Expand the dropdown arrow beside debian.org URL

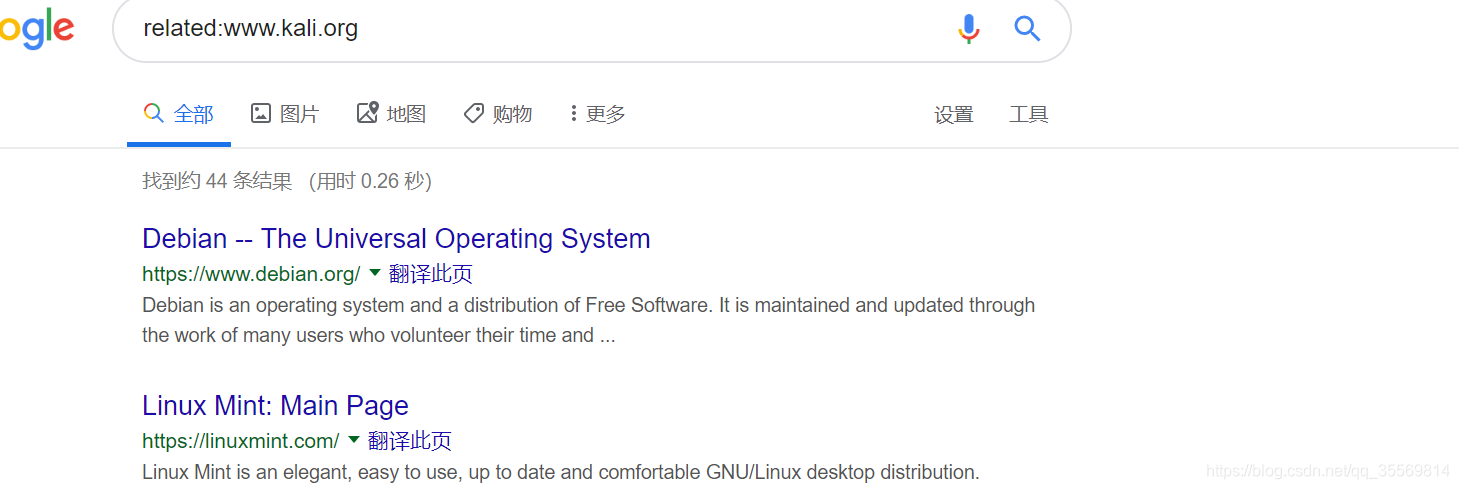point(375,272)
